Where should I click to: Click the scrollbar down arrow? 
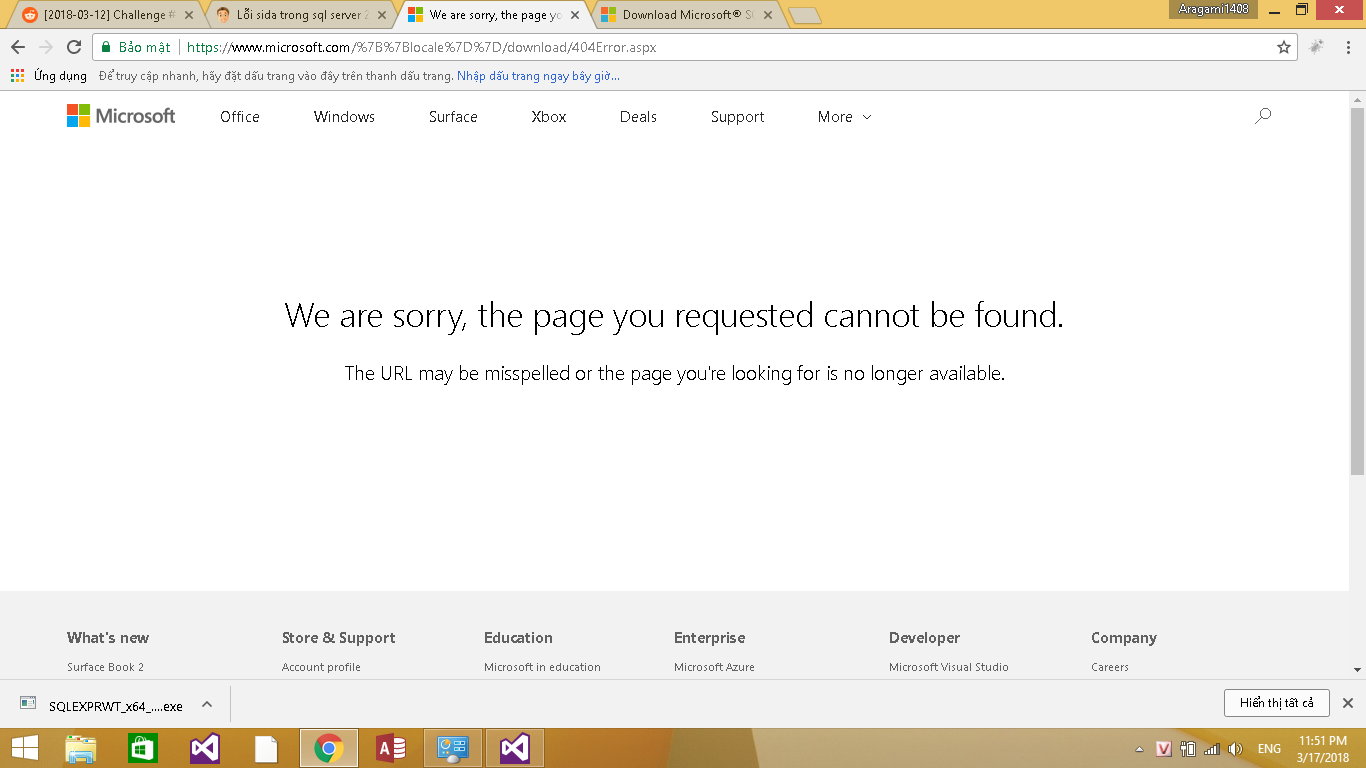tap(1357, 670)
